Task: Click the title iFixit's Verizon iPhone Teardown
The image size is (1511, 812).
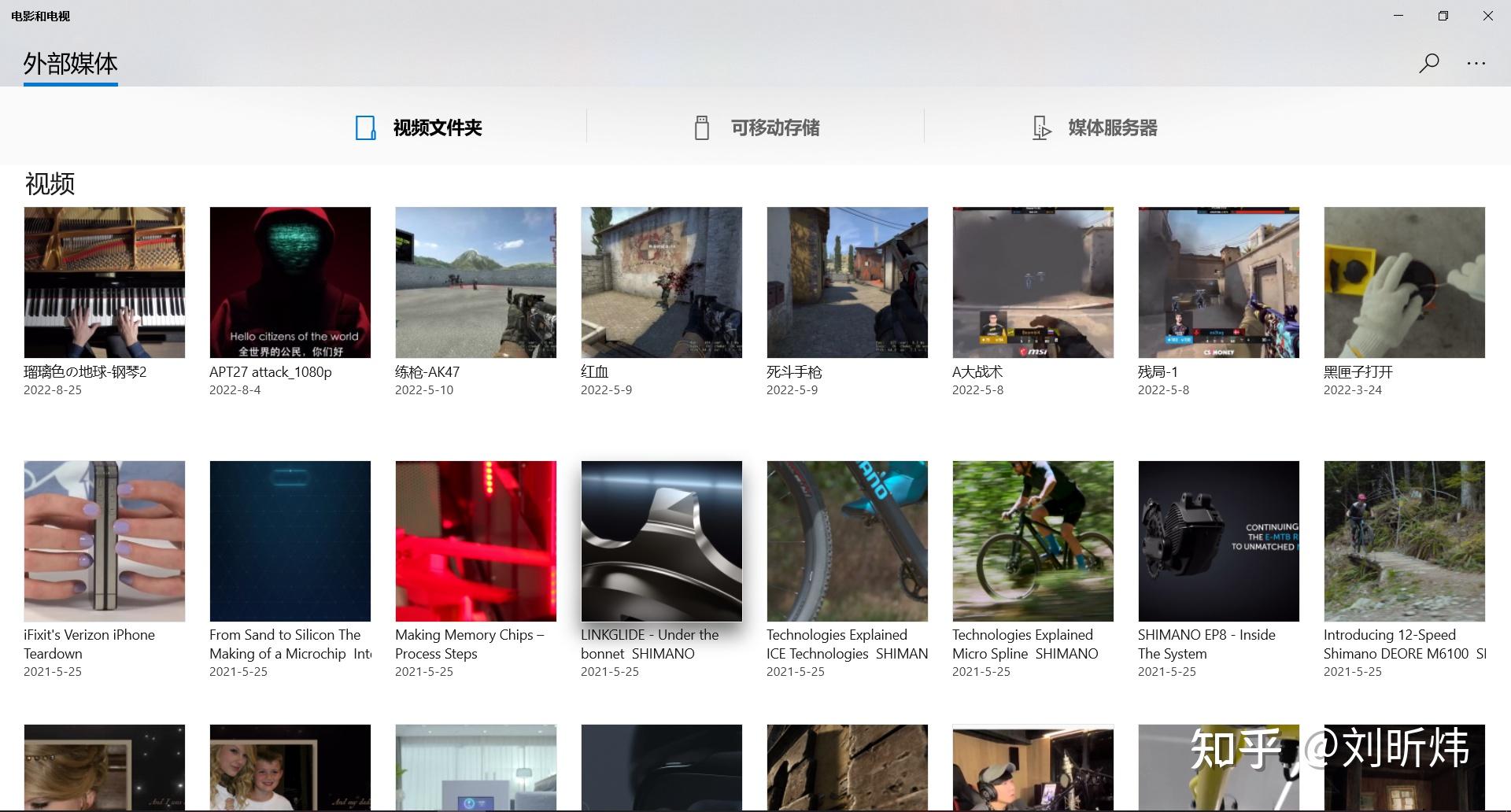Action: click(89, 644)
